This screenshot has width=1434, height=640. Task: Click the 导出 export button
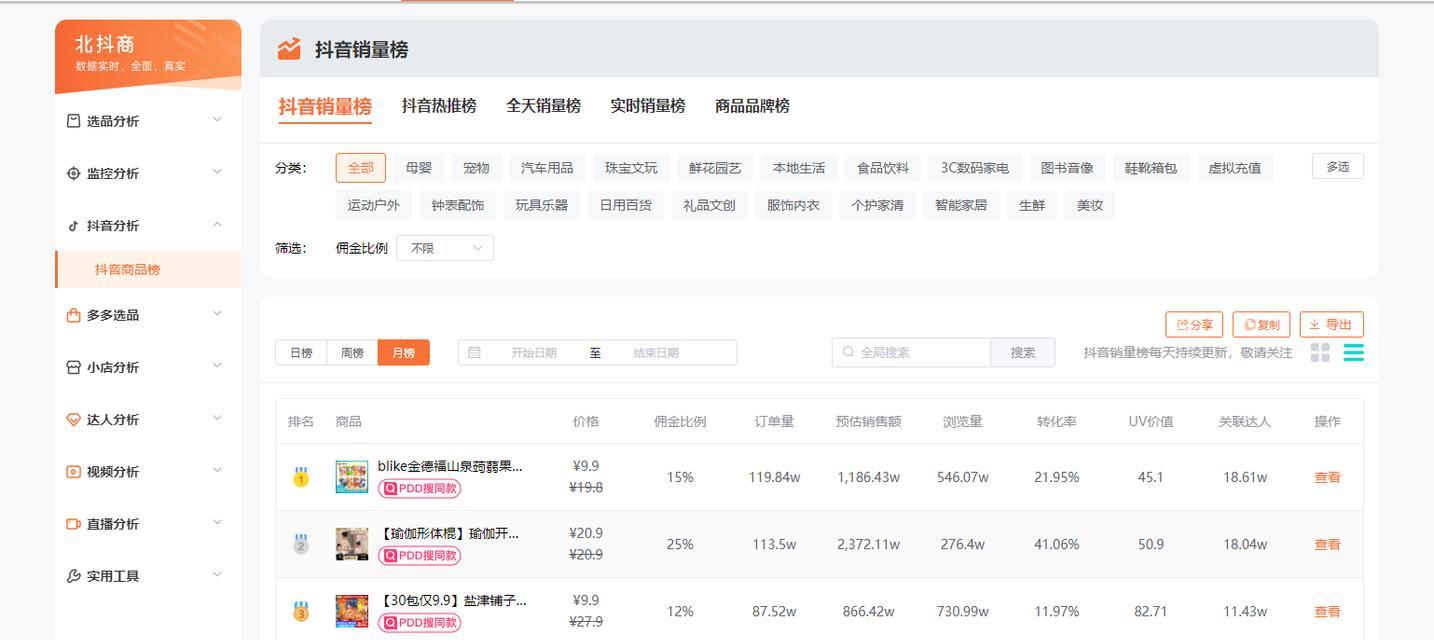pyautogui.click(x=1331, y=325)
